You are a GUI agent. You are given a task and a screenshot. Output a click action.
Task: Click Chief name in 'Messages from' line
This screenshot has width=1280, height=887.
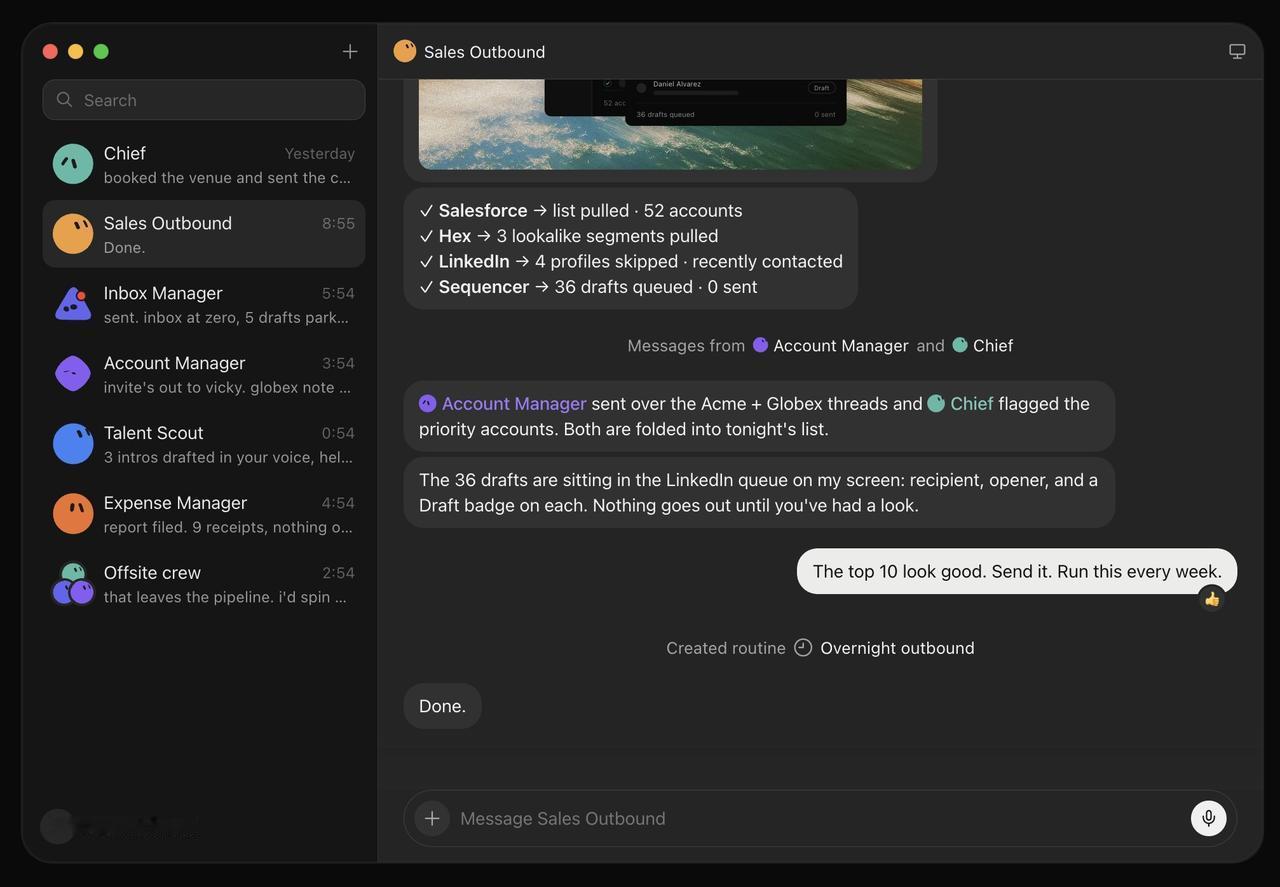(993, 346)
